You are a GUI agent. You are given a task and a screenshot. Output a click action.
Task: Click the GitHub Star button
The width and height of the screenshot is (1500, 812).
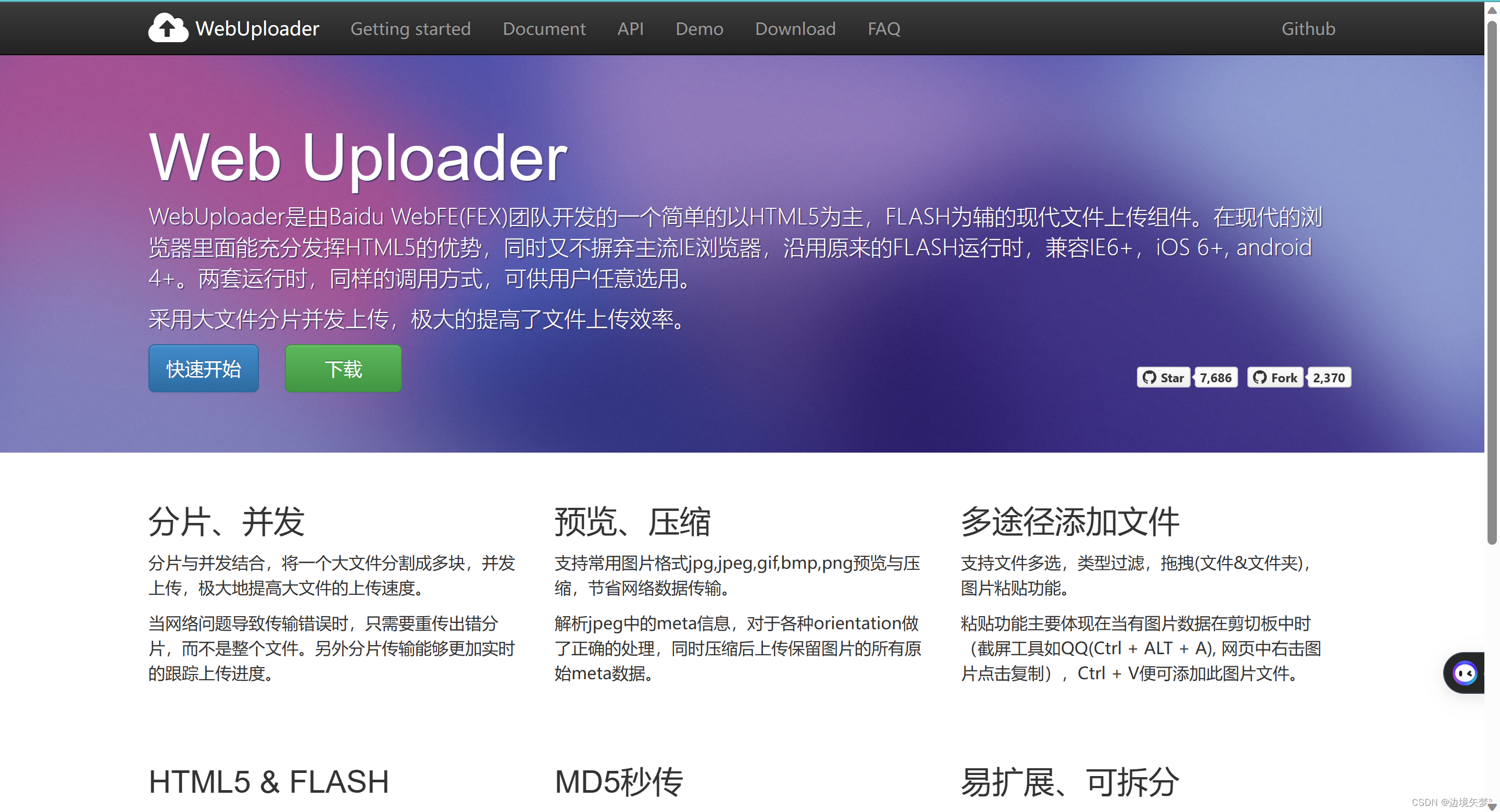[x=1164, y=378]
